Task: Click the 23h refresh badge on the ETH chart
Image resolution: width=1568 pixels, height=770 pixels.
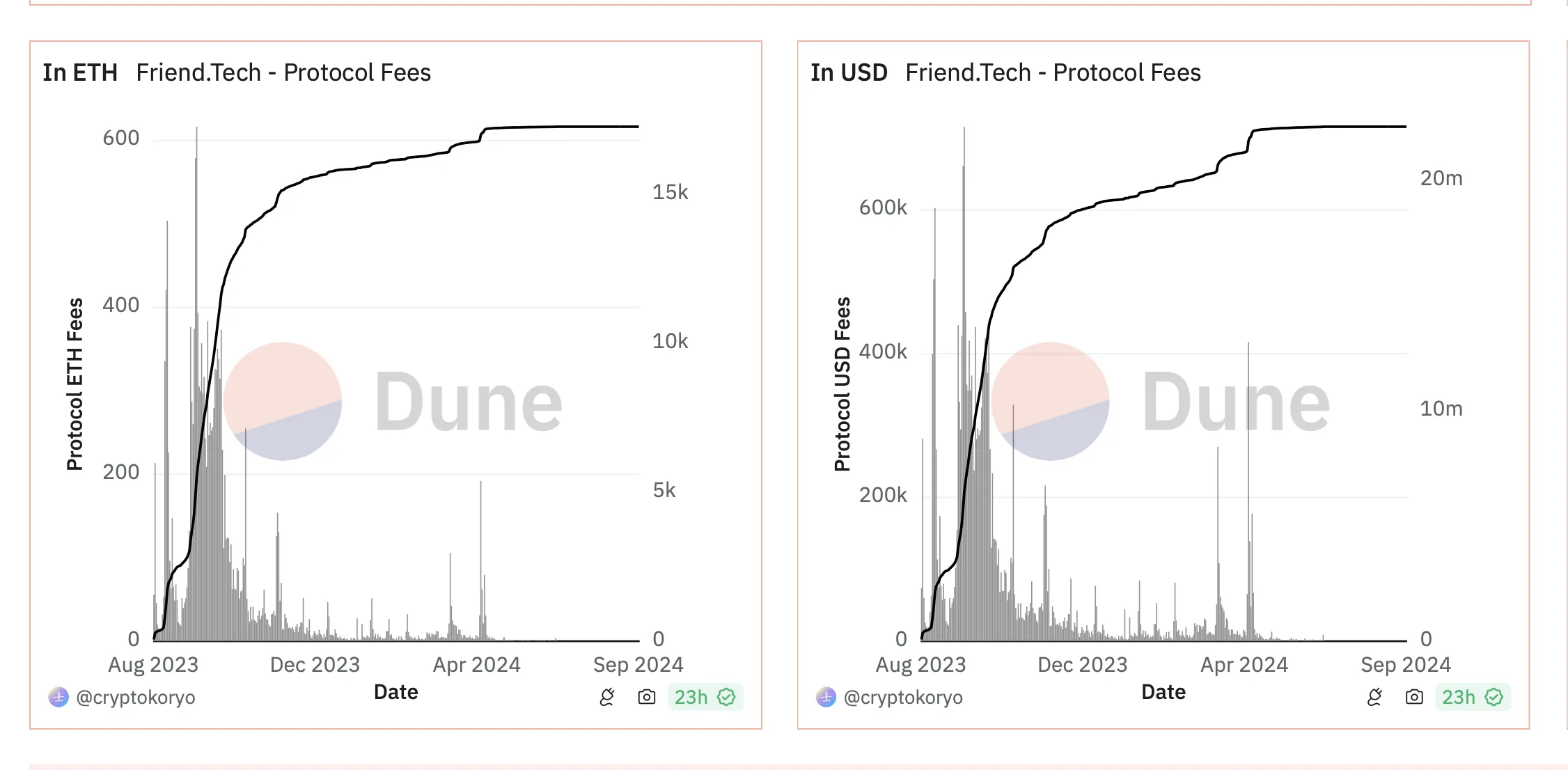Action: pyautogui.click(x=691, y=697)
